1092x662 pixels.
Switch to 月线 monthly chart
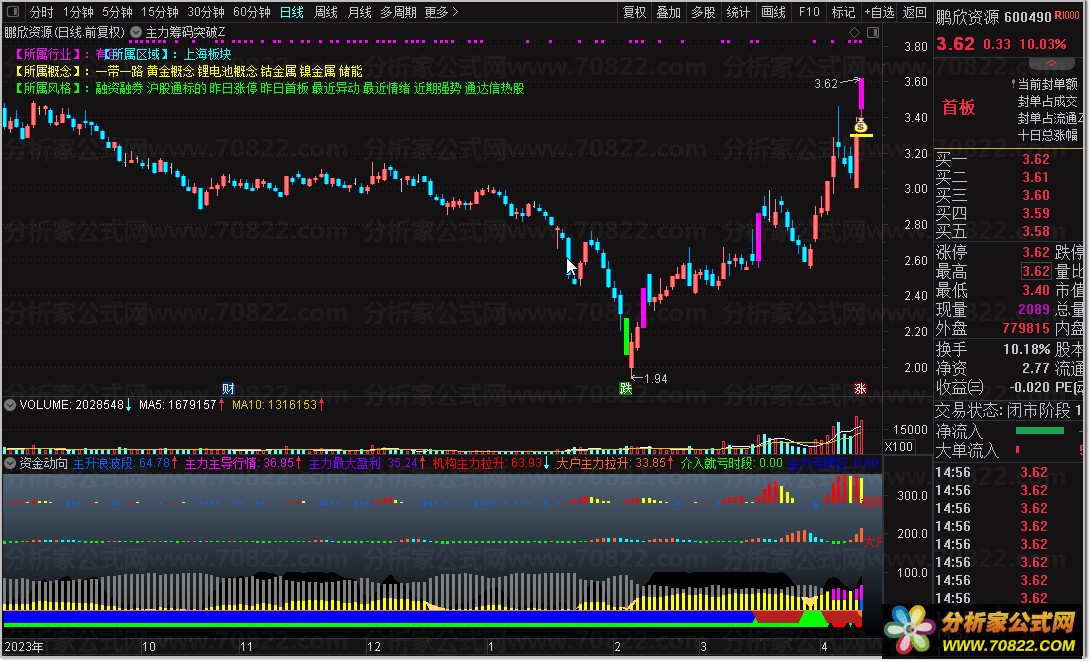pyautogui.click(x=359, y=12)
